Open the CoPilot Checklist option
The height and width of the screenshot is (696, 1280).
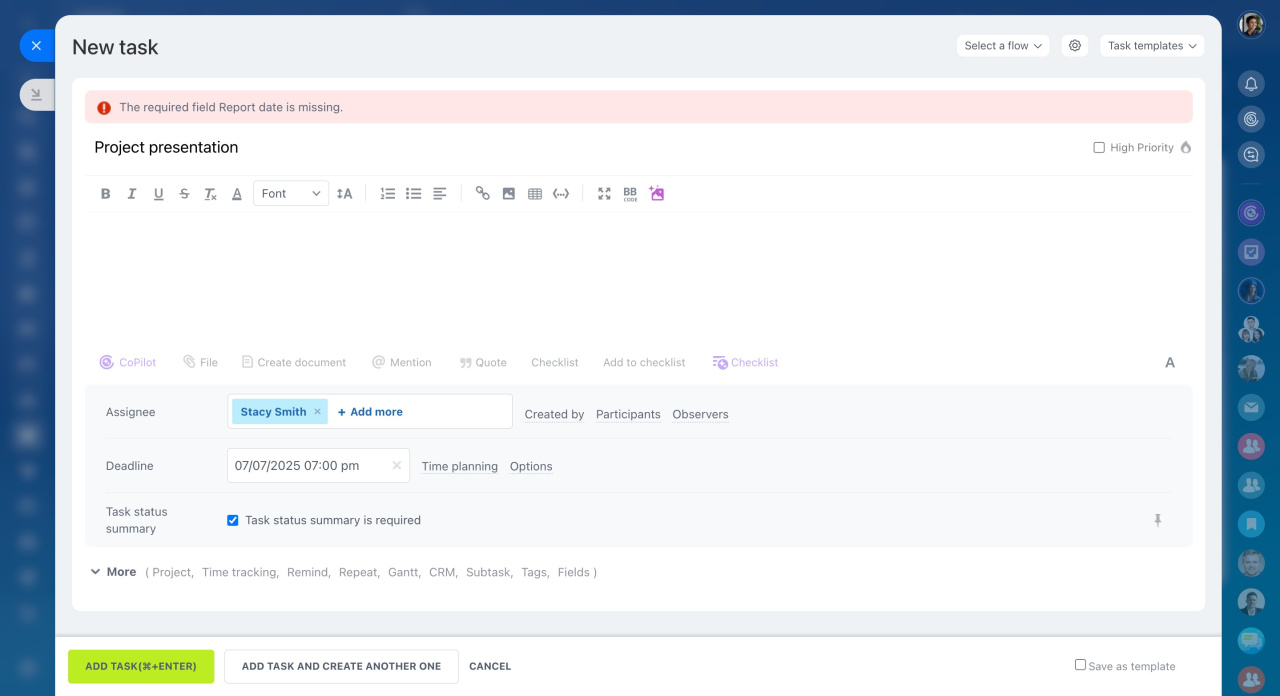[x=745, y=362]
